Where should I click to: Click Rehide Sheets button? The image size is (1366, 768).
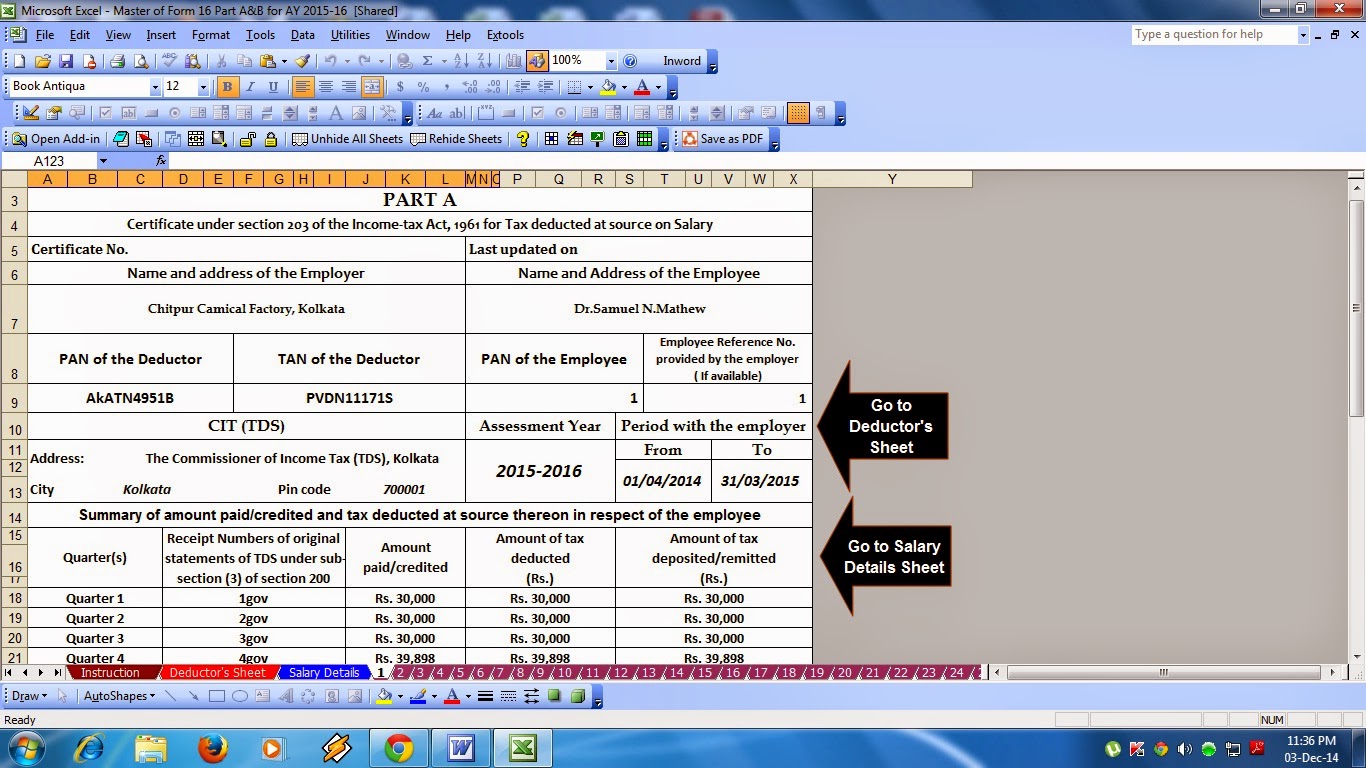coord(456,139)
